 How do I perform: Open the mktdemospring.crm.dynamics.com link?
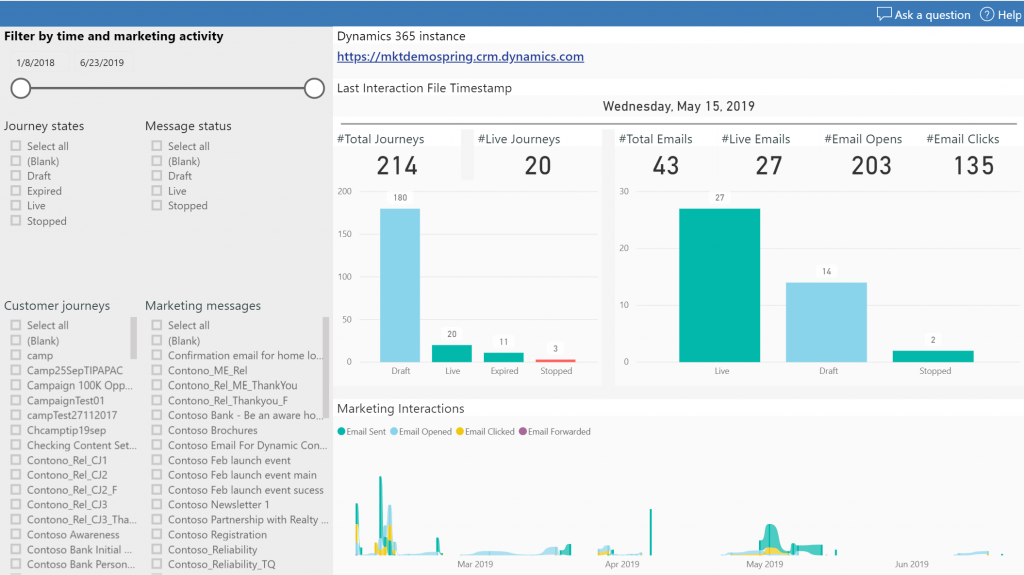point(460,57)
